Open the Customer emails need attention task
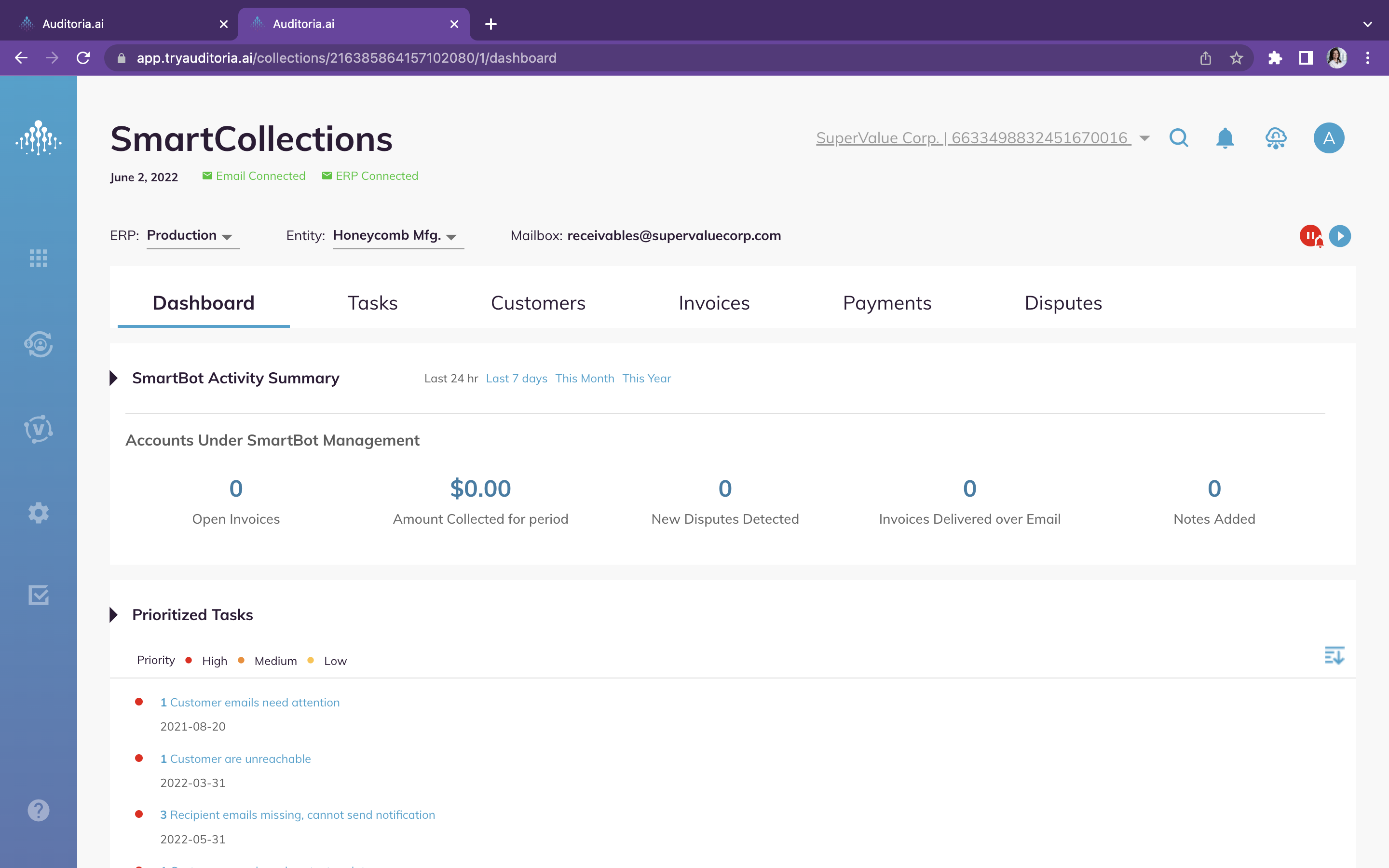 (250, 702)
